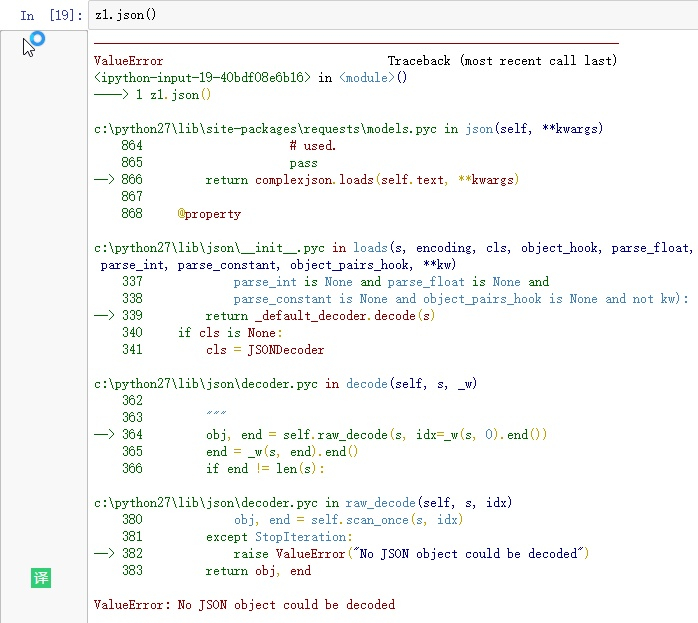Viewport: 698px width, 623px height.
Task: Click the 'Traceback (most recent call last)' text
Action: 502,61
